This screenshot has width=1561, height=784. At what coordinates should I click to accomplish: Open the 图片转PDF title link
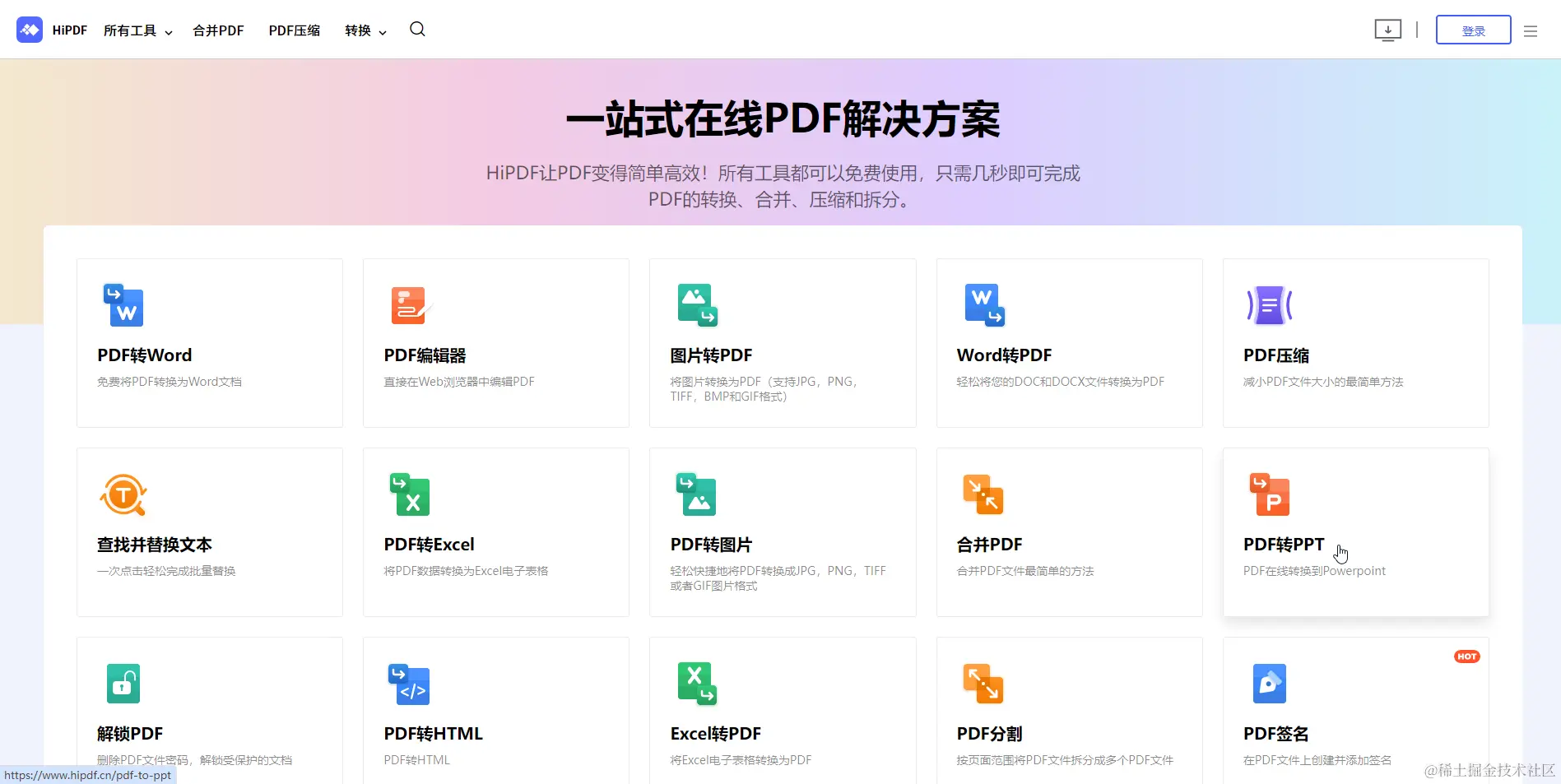click(711, 355)
